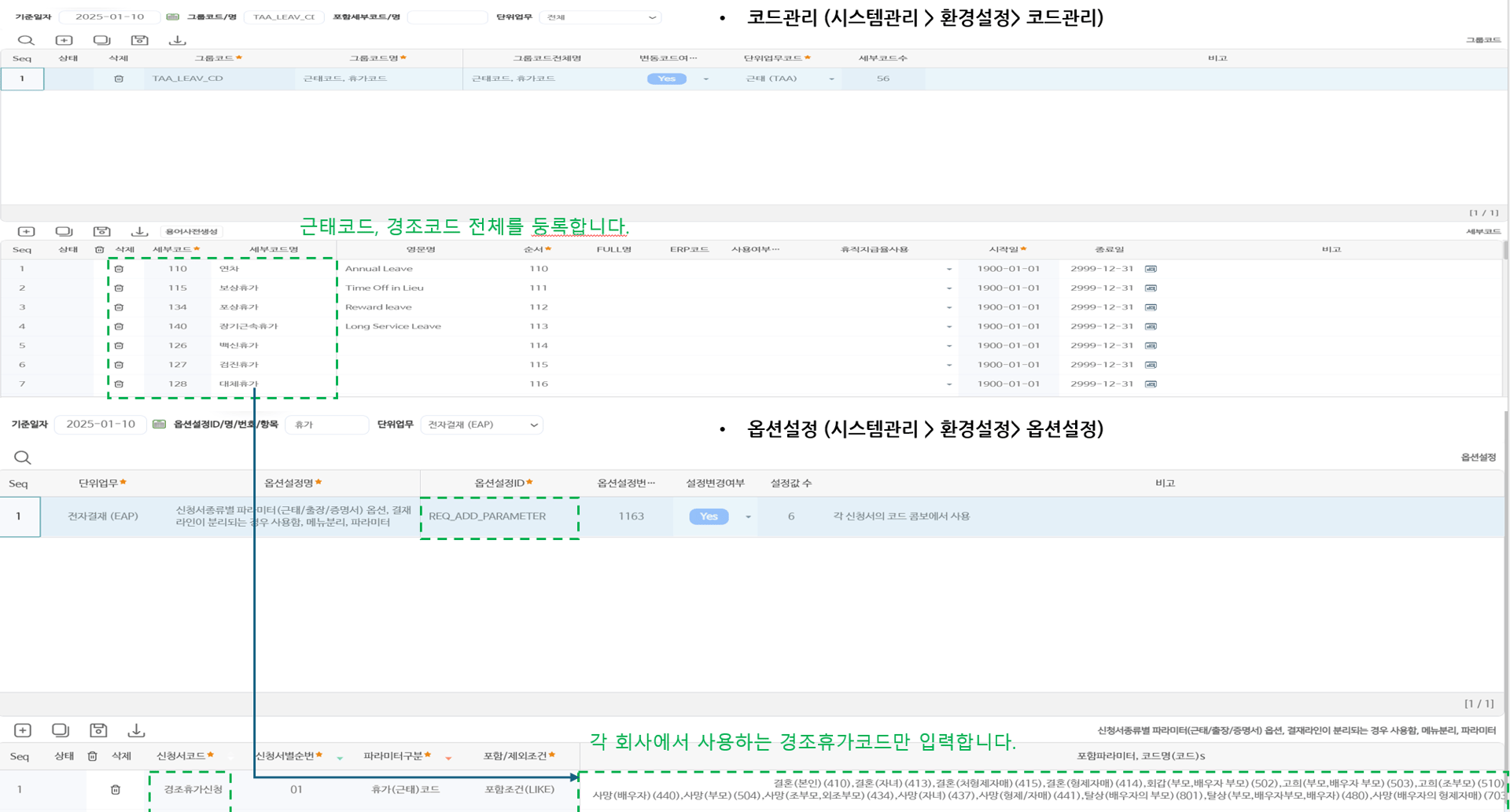This screenshot has height=812, width=1510.
Task: Save group code changes
Action: coord(139,40)
